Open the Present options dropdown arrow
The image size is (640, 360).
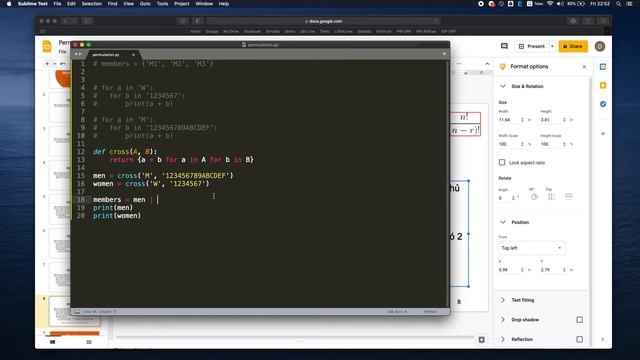tap(552, 46)
